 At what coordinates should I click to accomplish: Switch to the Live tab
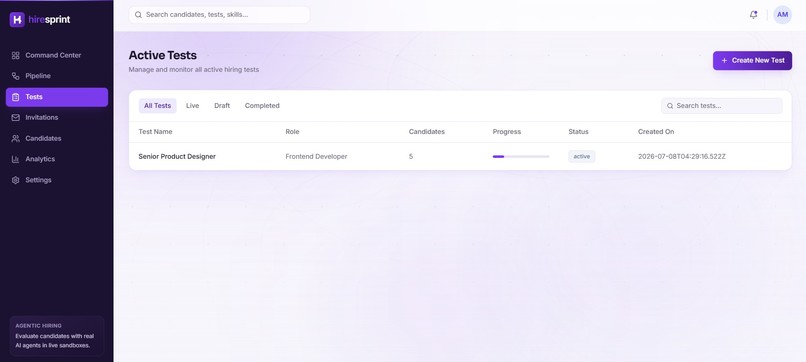point(192,106)
